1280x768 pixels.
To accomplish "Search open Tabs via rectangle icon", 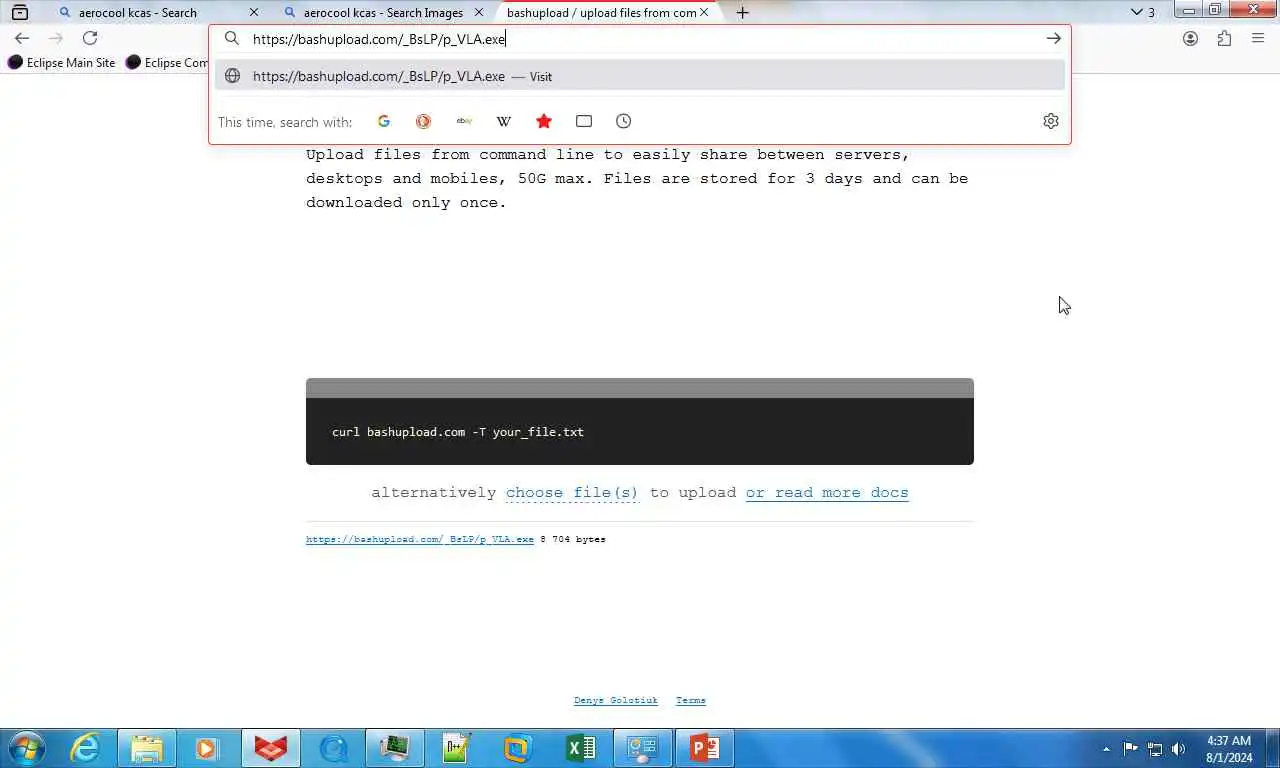I will pos(584,121).
